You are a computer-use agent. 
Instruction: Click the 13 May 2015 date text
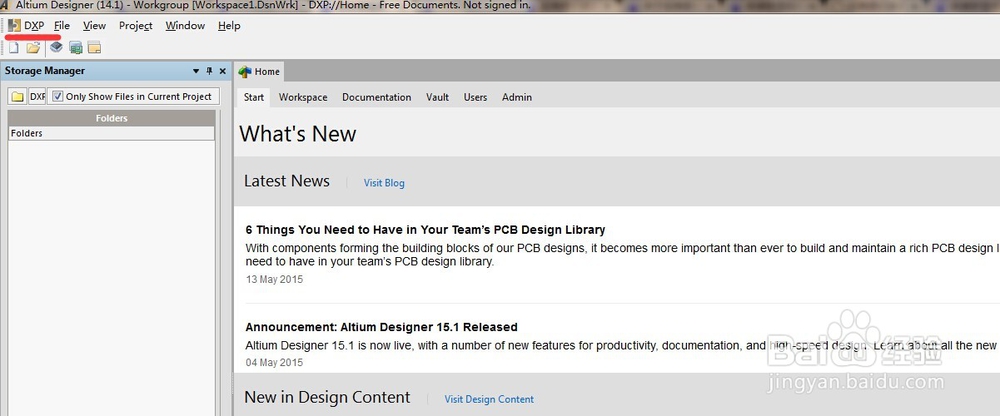274,279
